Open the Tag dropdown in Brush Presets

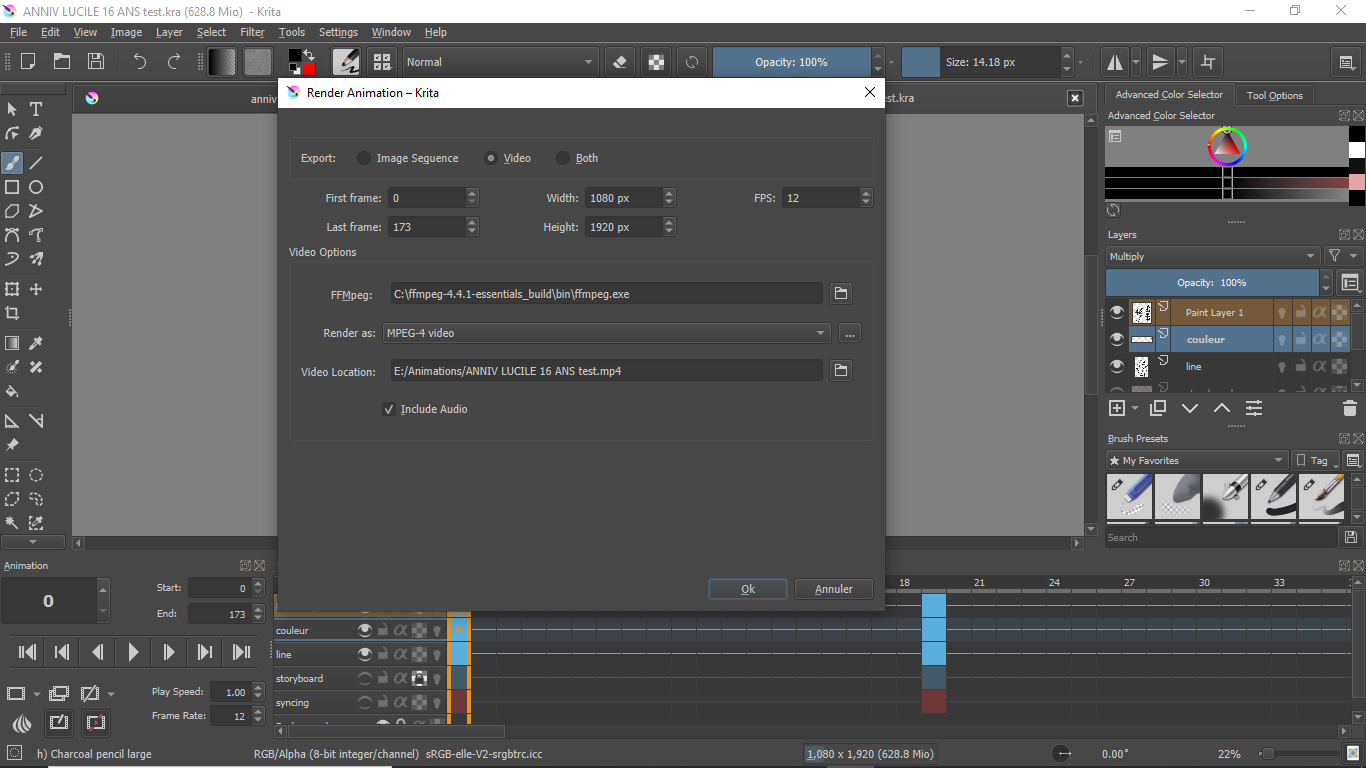click(x=1316, y=461)
